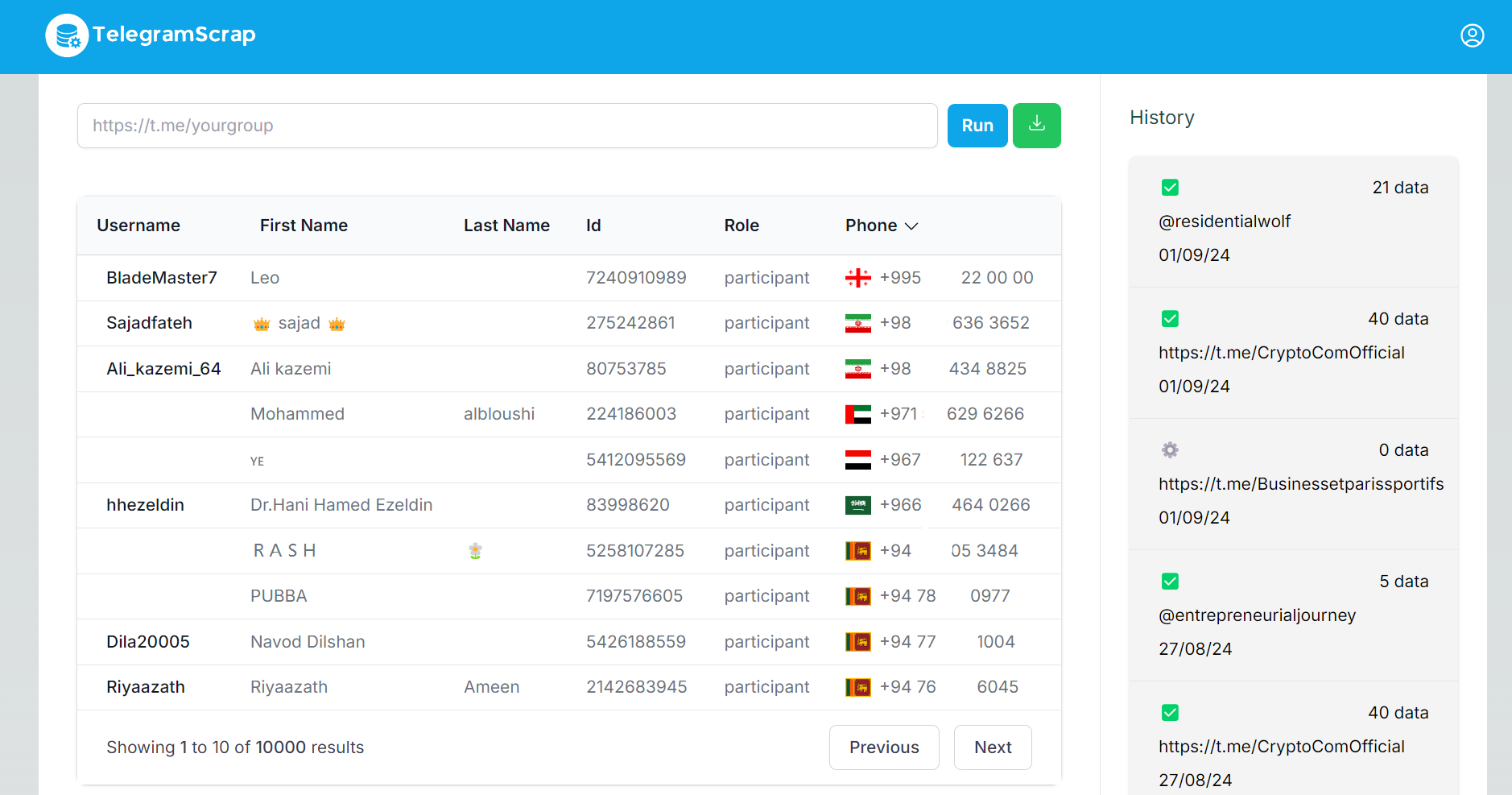Screen dimensions: 1512x795
Task: Click first name Dr.Hani Hamed Ezeldin
Action: tap(341, 505)
